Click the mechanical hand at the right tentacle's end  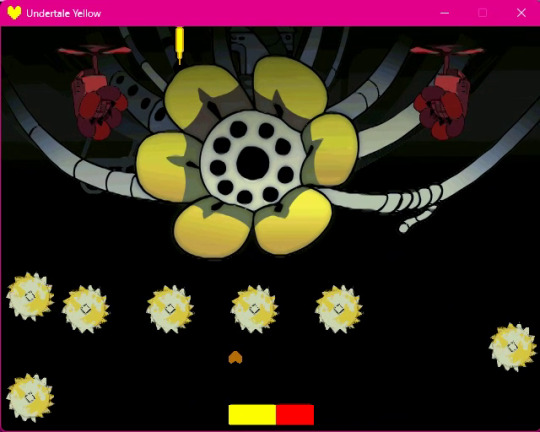[x=418, y=219]
